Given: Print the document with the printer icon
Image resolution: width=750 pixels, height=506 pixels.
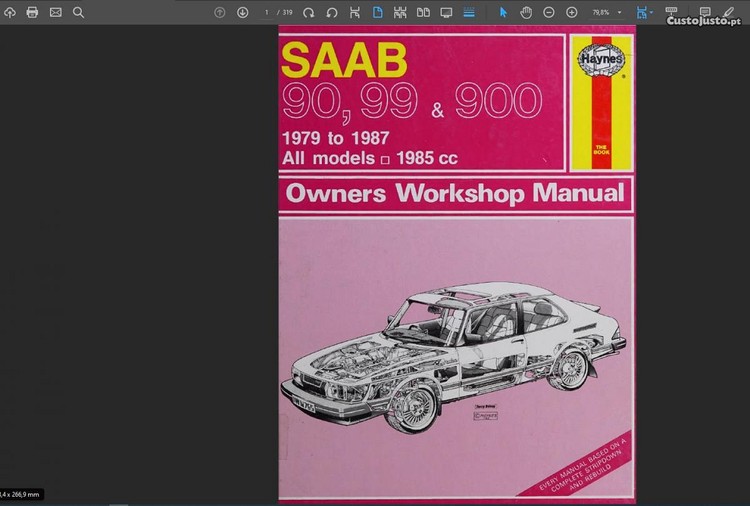Looking at the screenshot, I should coord(32,12).
